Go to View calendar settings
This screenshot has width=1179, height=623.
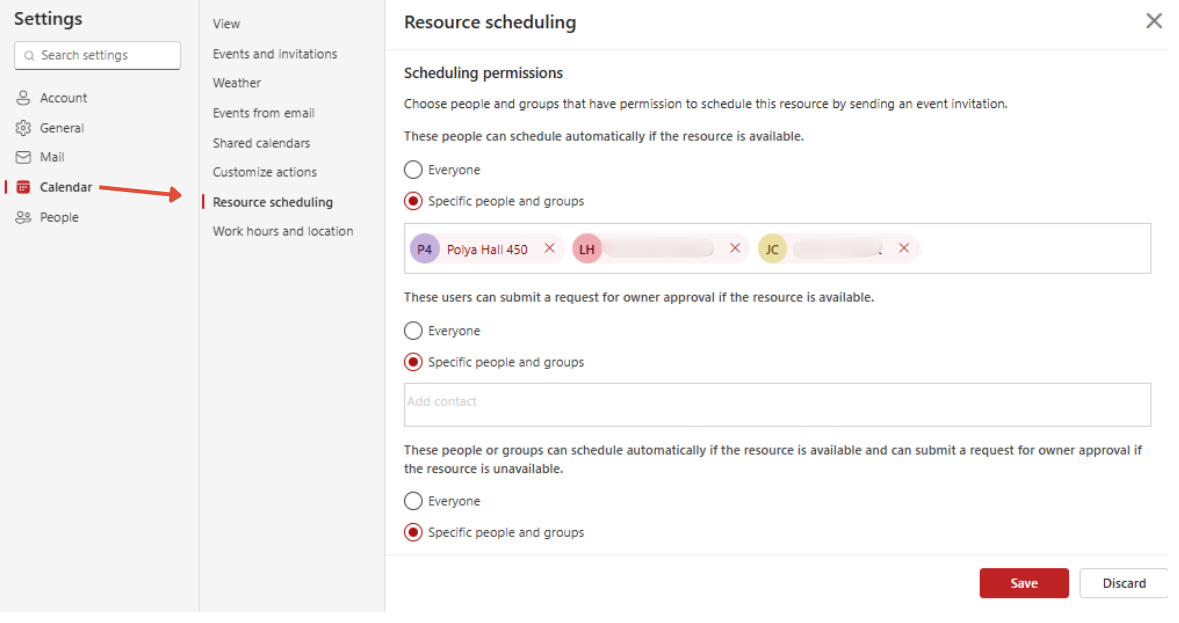click(x=226, y=24)
